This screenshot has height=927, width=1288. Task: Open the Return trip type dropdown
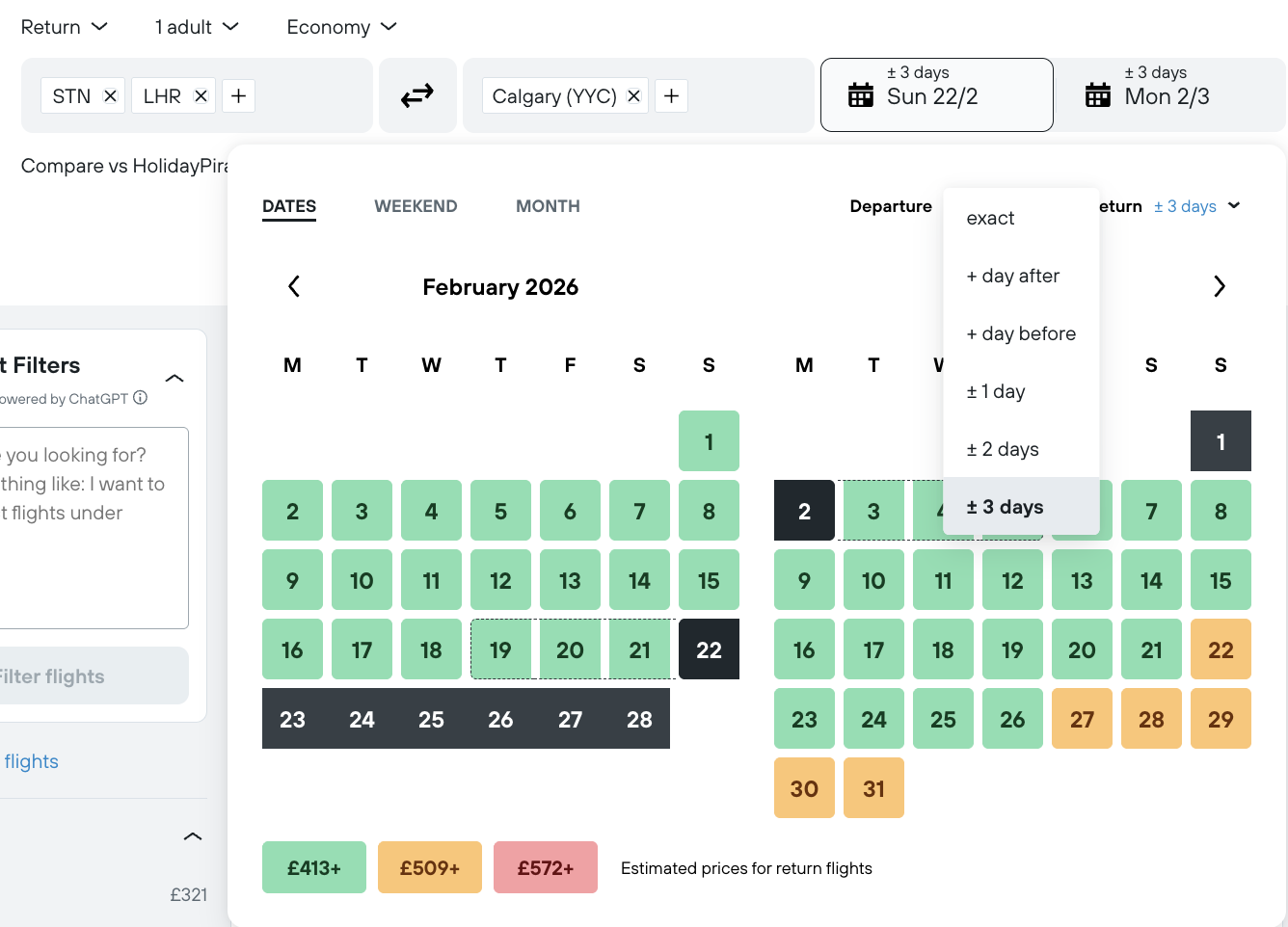point(64,27)
